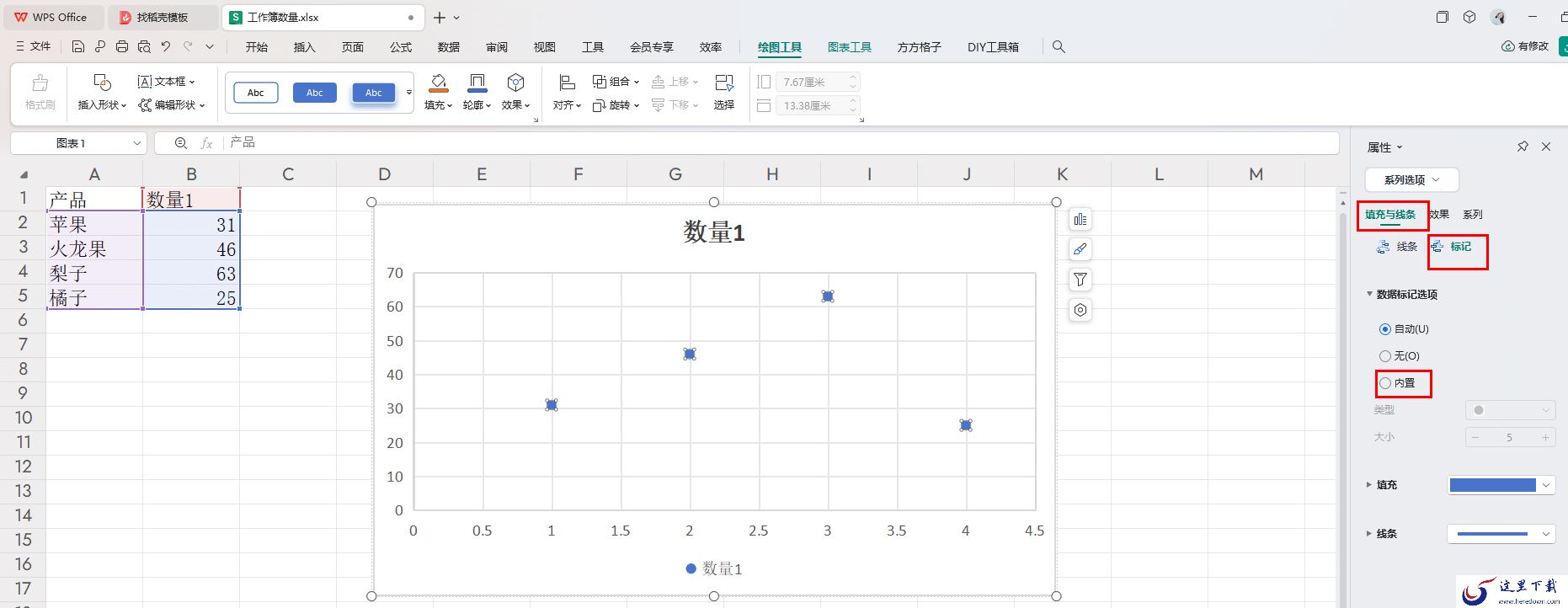The height and width of the screenshot is (608, 1568).
Task: Switch to Chart Tools (图表工具) tab
Action: (x=850, y=47)
